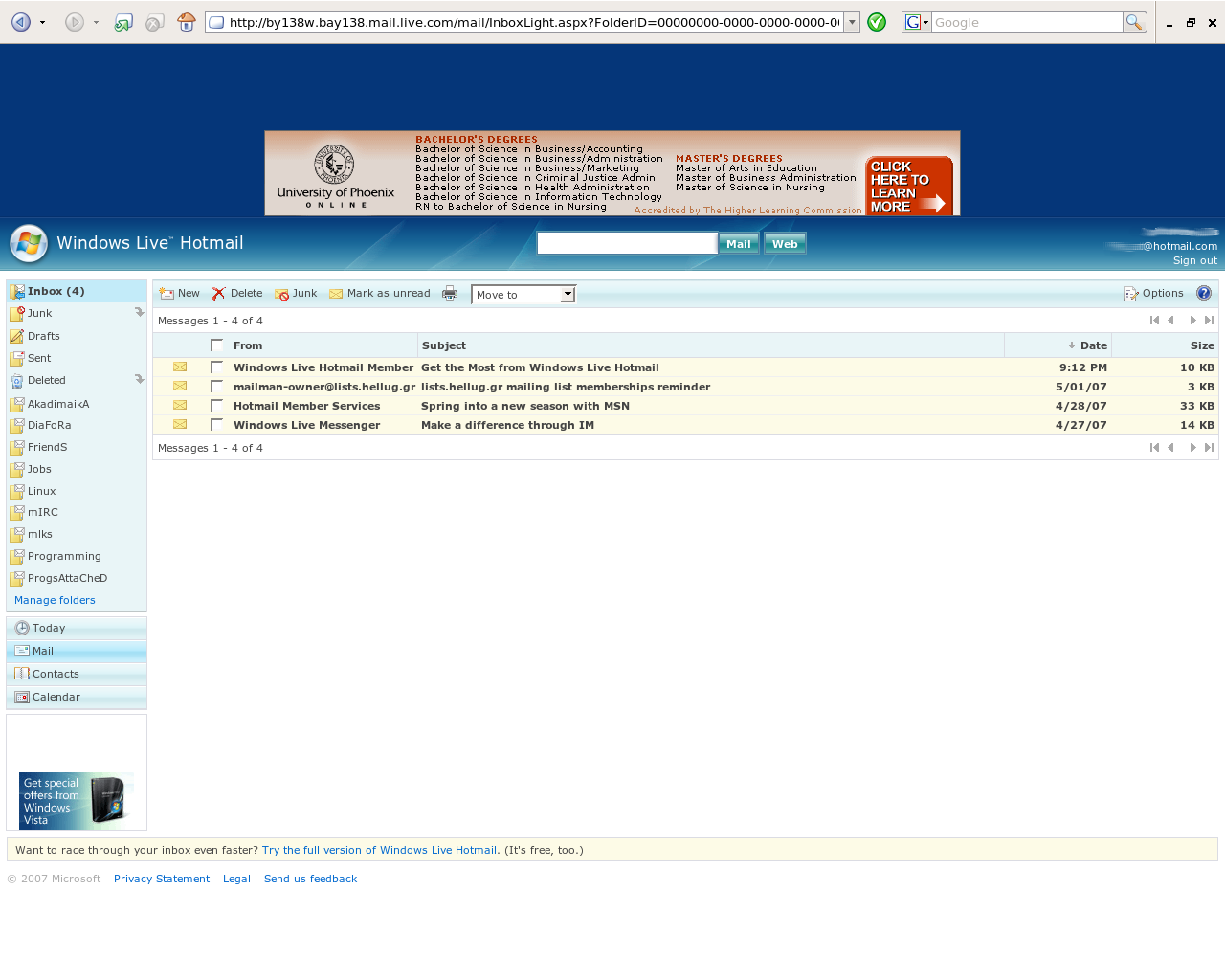Image resolution: width=1225 pixels, height=980 pixels.
Task: Expand the address bar URL dropdown
Action: [852, 22]
